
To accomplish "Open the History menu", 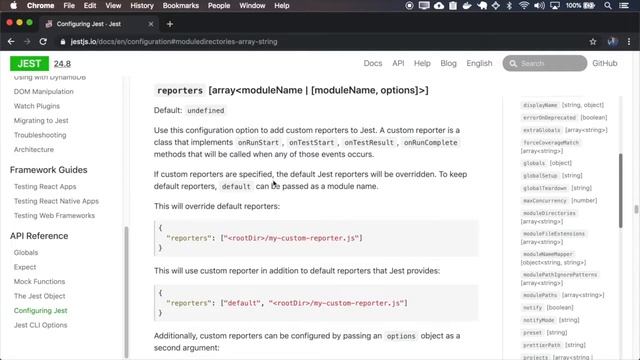I will click(x=142, y=6).
